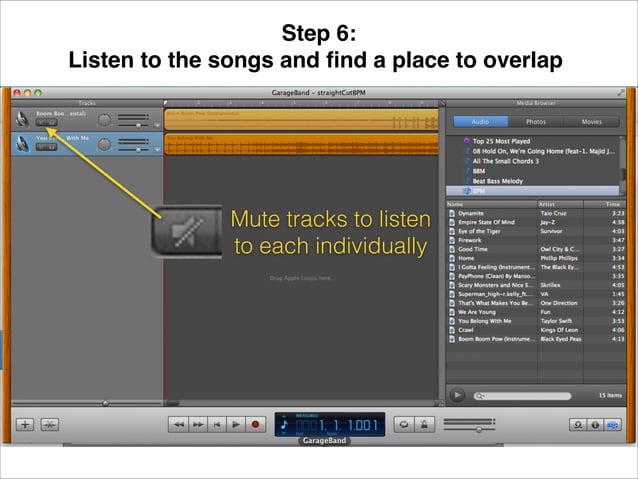This screenshot has width=638, height=479.
Task: Select the song Scary Monsters and Nice Sprites
Action: pyautogui.click(x=535, y=285)
